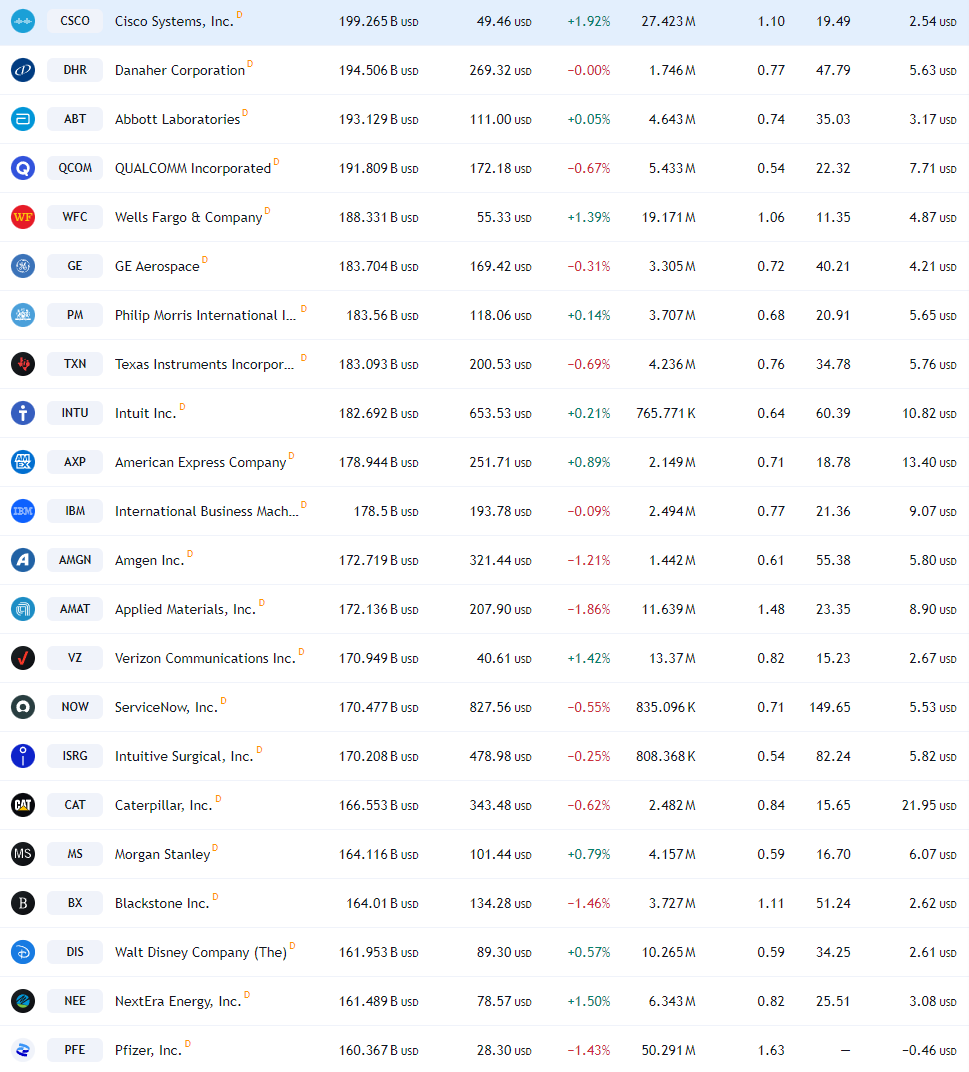Click the ServiceNow logo icon
The width and height of the screenshot is (969, 1072).
pyautogui.click(x=23, y=707)
